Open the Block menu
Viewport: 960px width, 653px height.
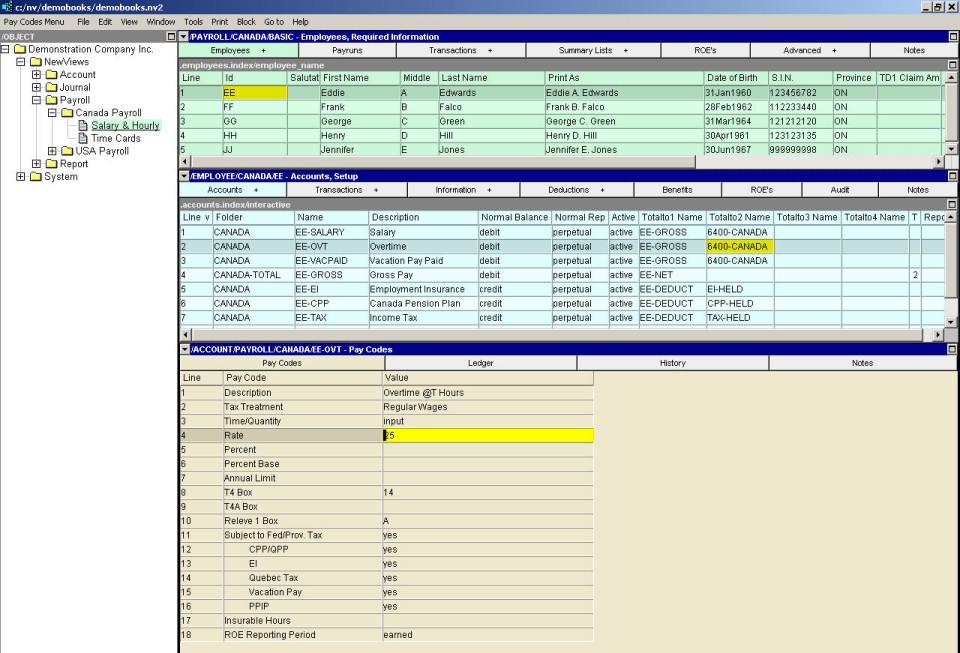coord(246,21)
